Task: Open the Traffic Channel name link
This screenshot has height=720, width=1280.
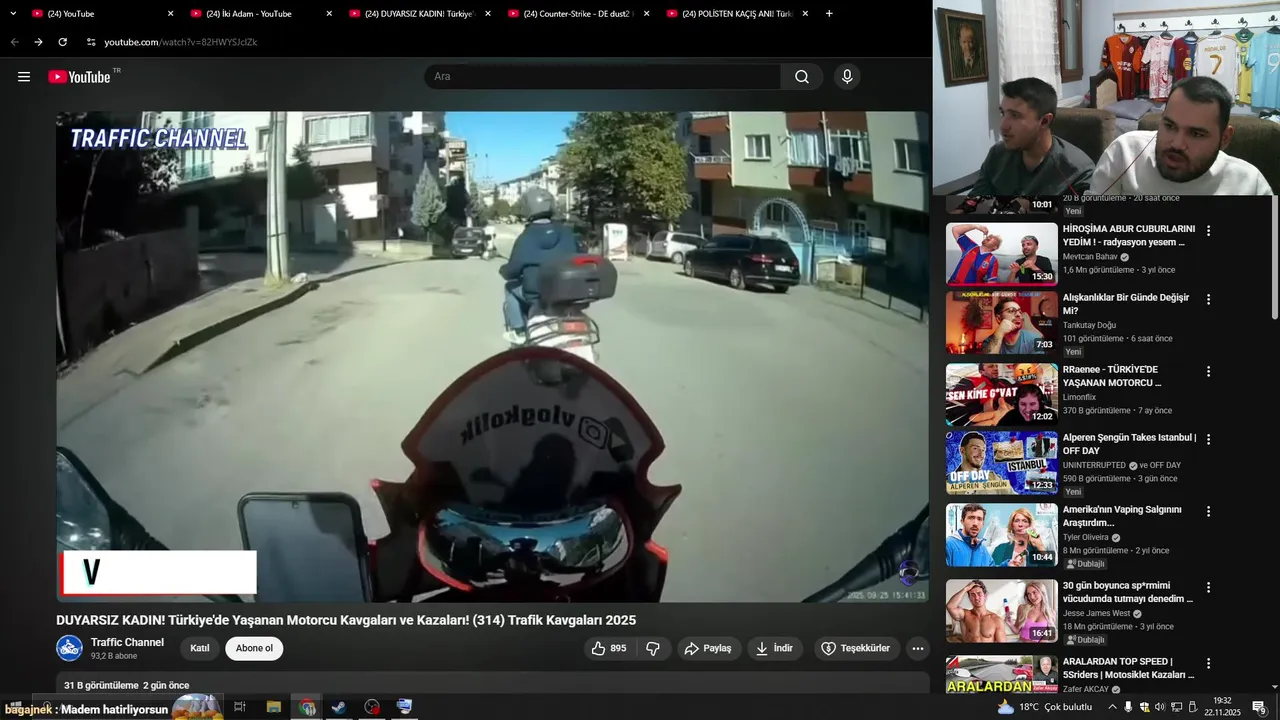Action: pyautogui.click(x=127, y=642)
